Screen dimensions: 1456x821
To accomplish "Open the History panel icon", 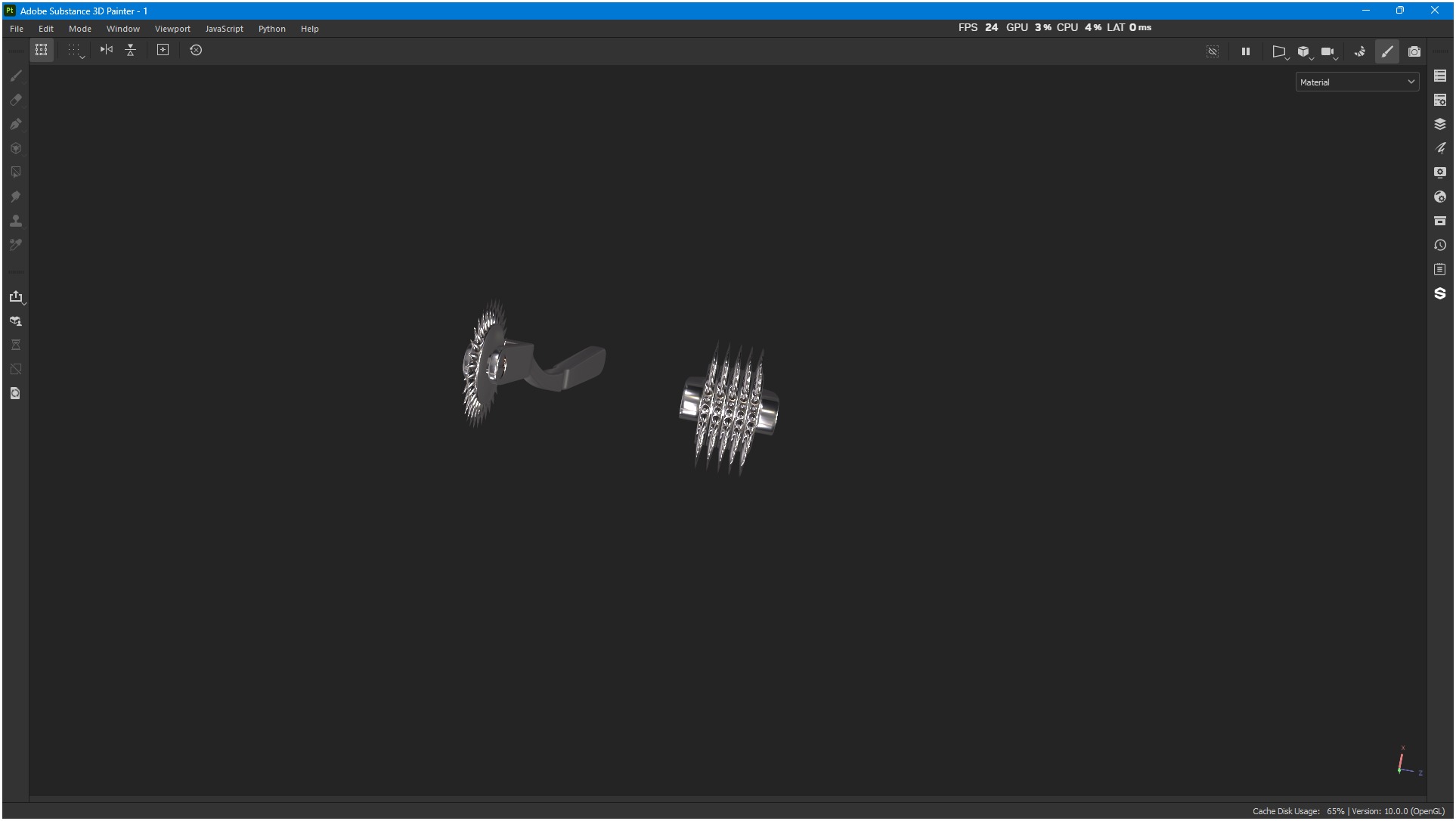I will pos(1439,245).
